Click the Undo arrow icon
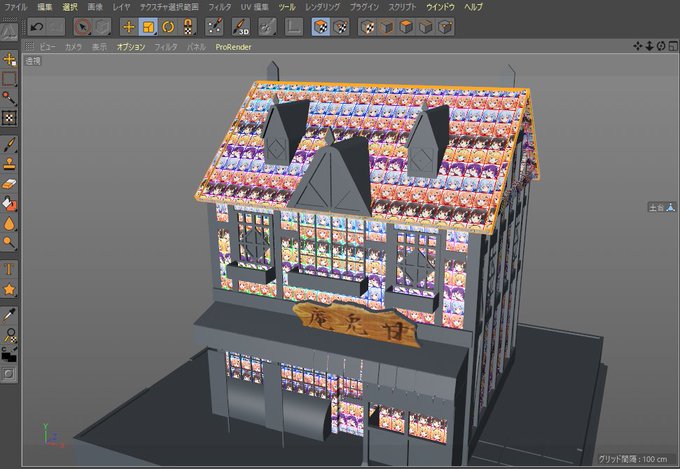Viewport: 680px width, 469px height. pyautogui.click(x=37, y=27)
